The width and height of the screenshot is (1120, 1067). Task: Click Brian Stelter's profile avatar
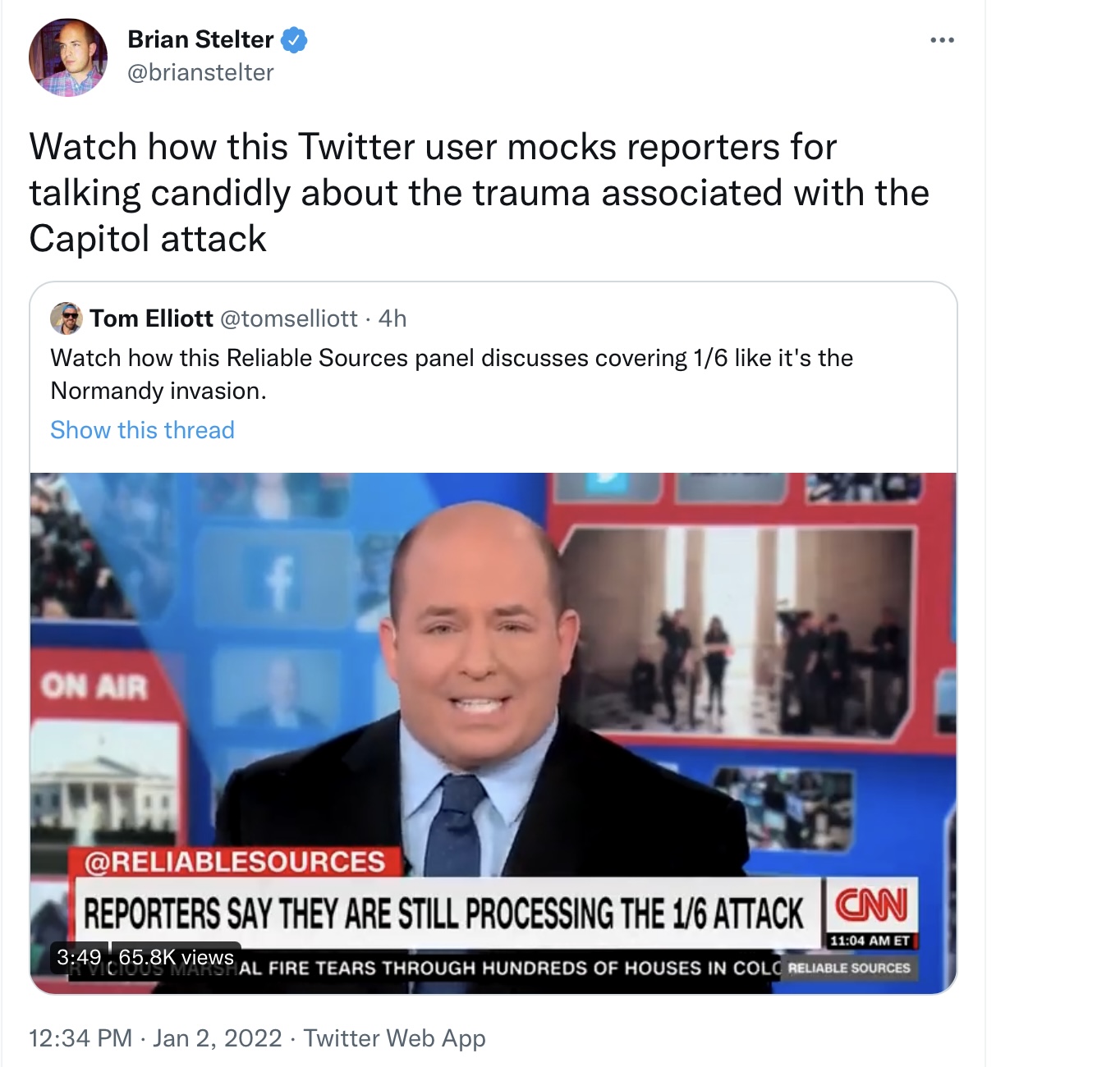click(x=68, y=57)
